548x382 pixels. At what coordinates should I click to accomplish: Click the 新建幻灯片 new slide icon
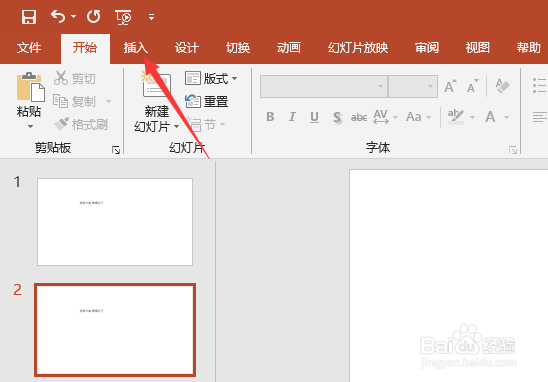click(x=157, y=85)
